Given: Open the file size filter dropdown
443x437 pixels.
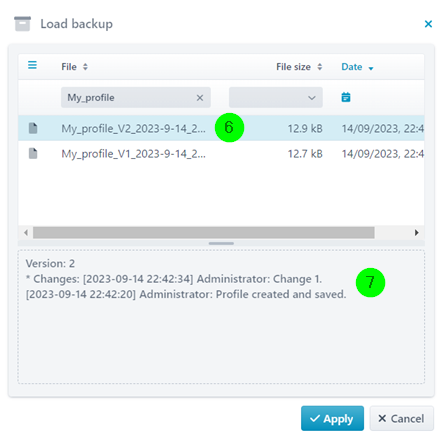Looking at the screenshot, I should click(x=276, y=98).
